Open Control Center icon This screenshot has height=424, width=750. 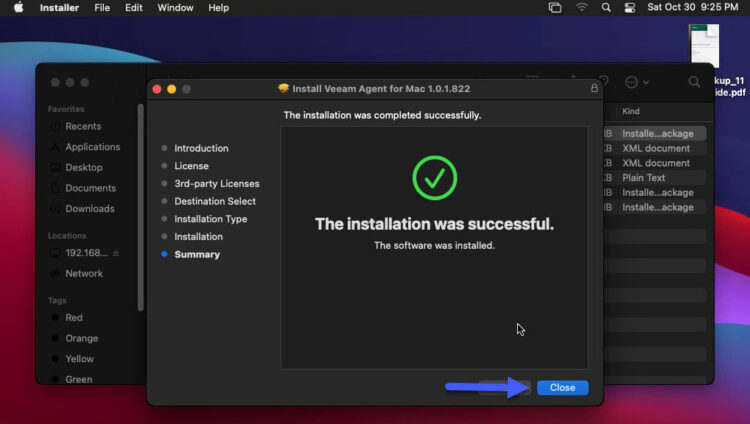point(629,8)
